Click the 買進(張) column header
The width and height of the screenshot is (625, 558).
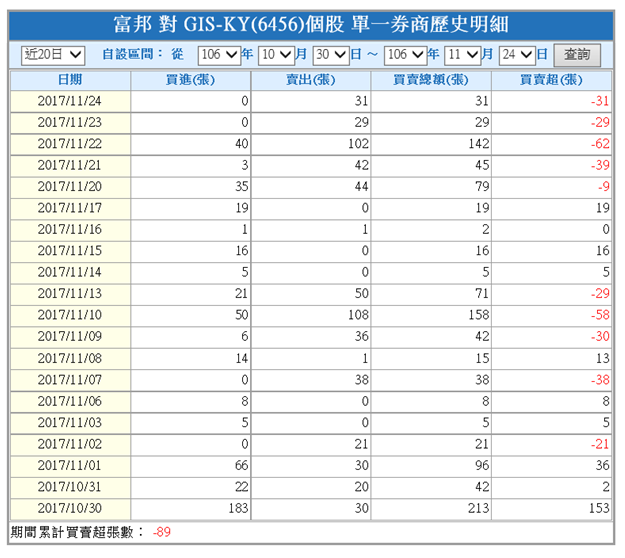click(x=191, y=80)
